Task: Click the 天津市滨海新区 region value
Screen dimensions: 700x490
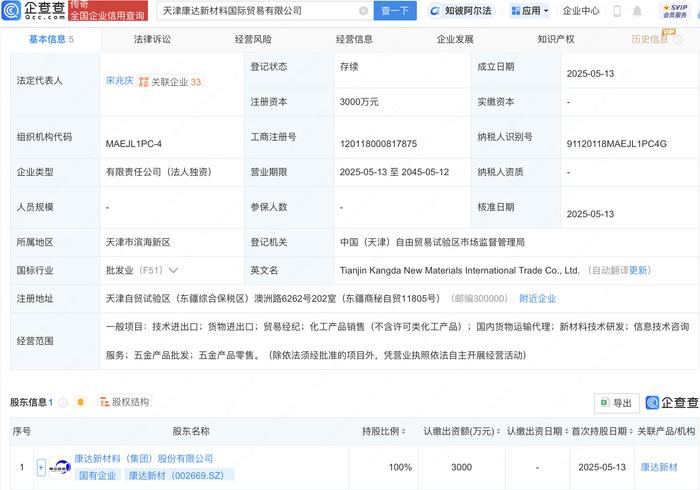Action: (138, 242)
